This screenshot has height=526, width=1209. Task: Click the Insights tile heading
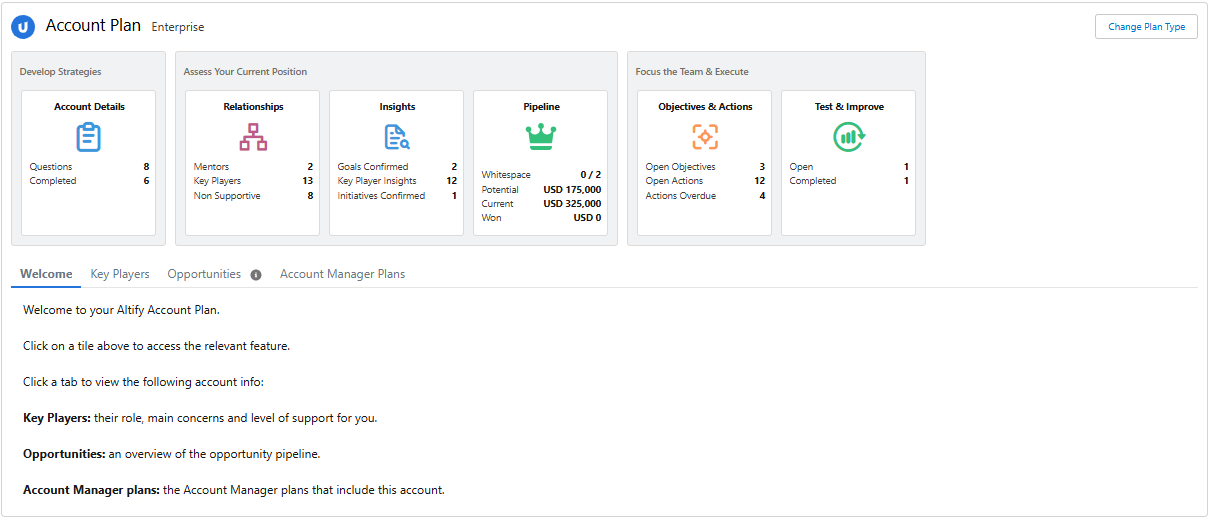point(397,106)
